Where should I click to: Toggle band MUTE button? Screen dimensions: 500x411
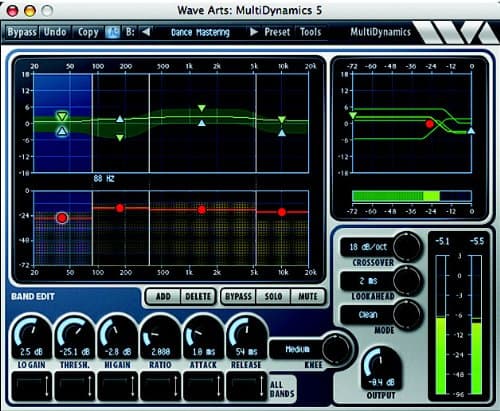click(308, 296)
